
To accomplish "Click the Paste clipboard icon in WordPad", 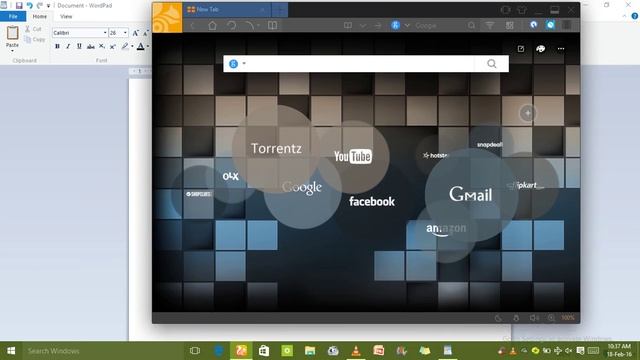I will (x=12, y=33).
